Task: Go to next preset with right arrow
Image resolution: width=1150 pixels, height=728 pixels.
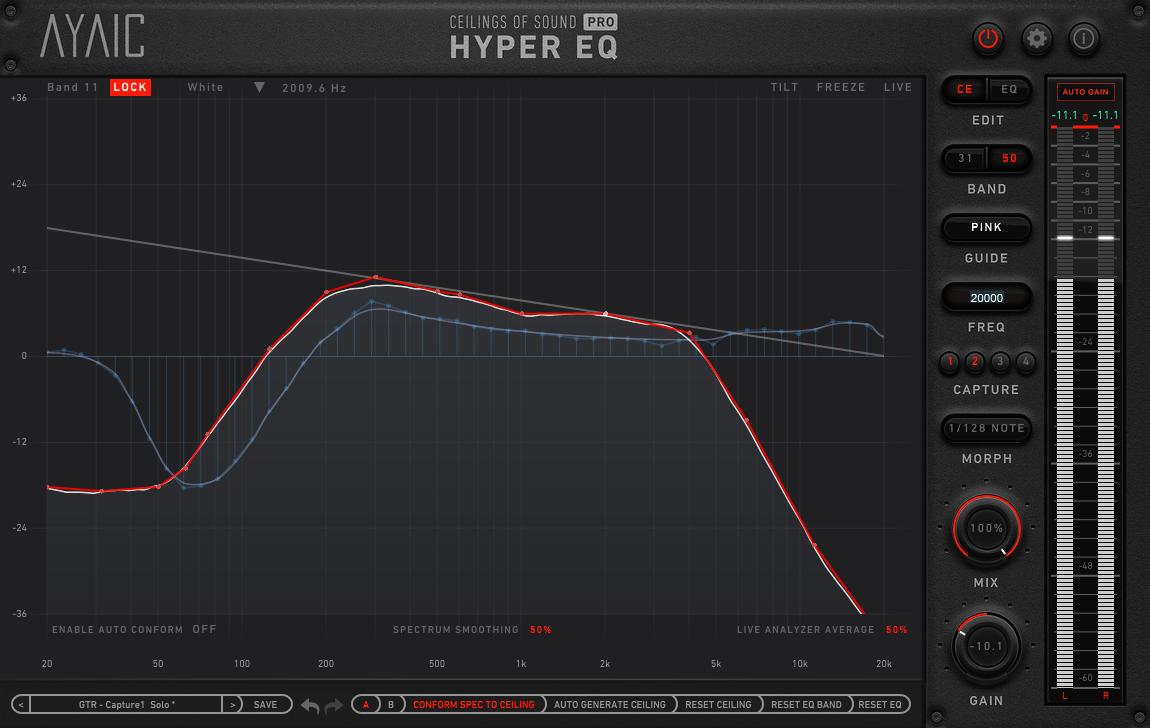Action: point(232,704)
